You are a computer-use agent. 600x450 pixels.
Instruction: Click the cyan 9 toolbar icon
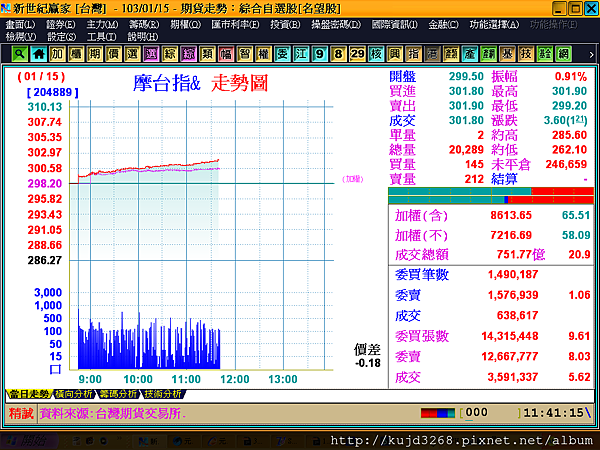pyautogui.click(x=320, y=54)
